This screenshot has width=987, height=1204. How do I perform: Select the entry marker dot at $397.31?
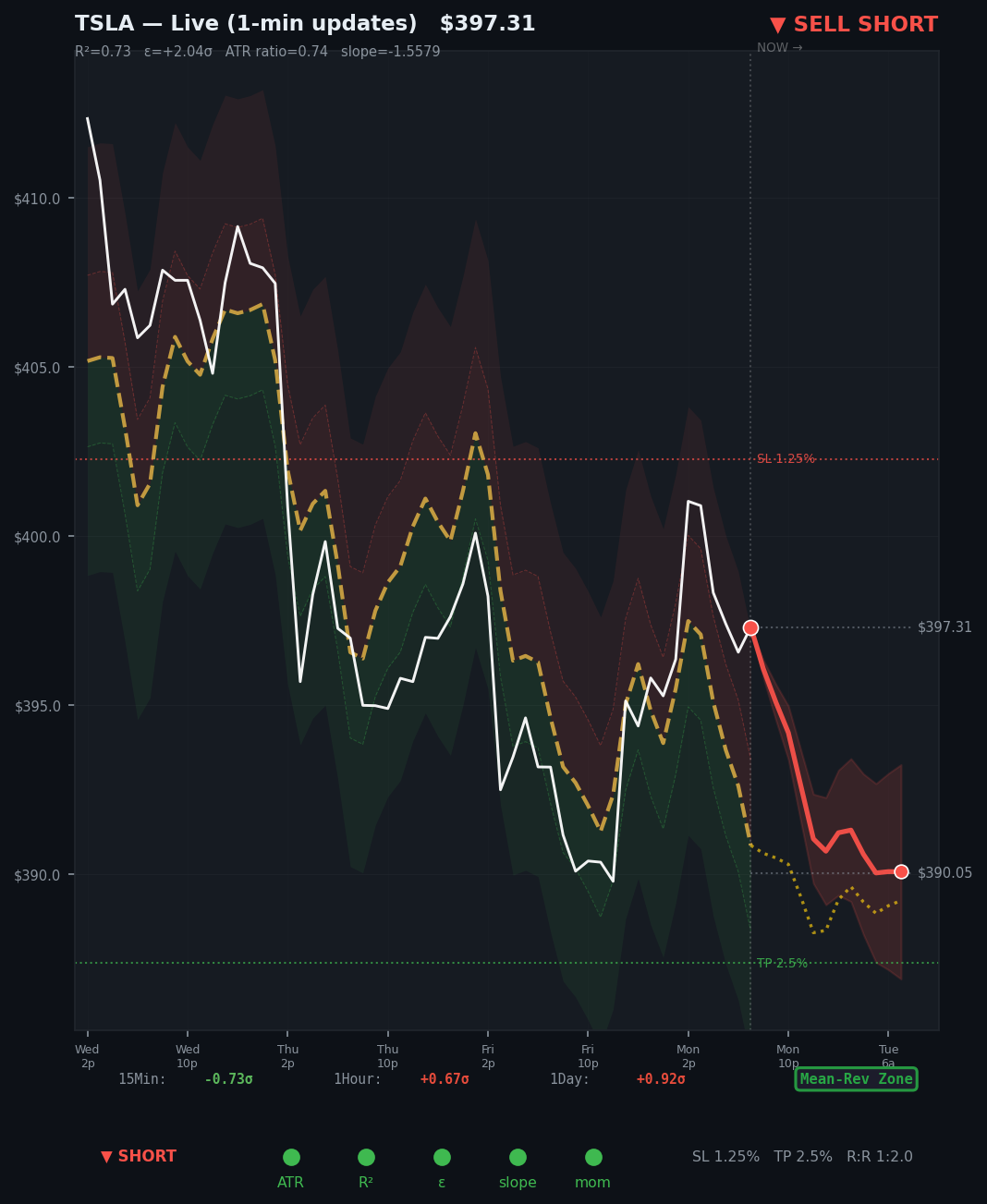750,627
